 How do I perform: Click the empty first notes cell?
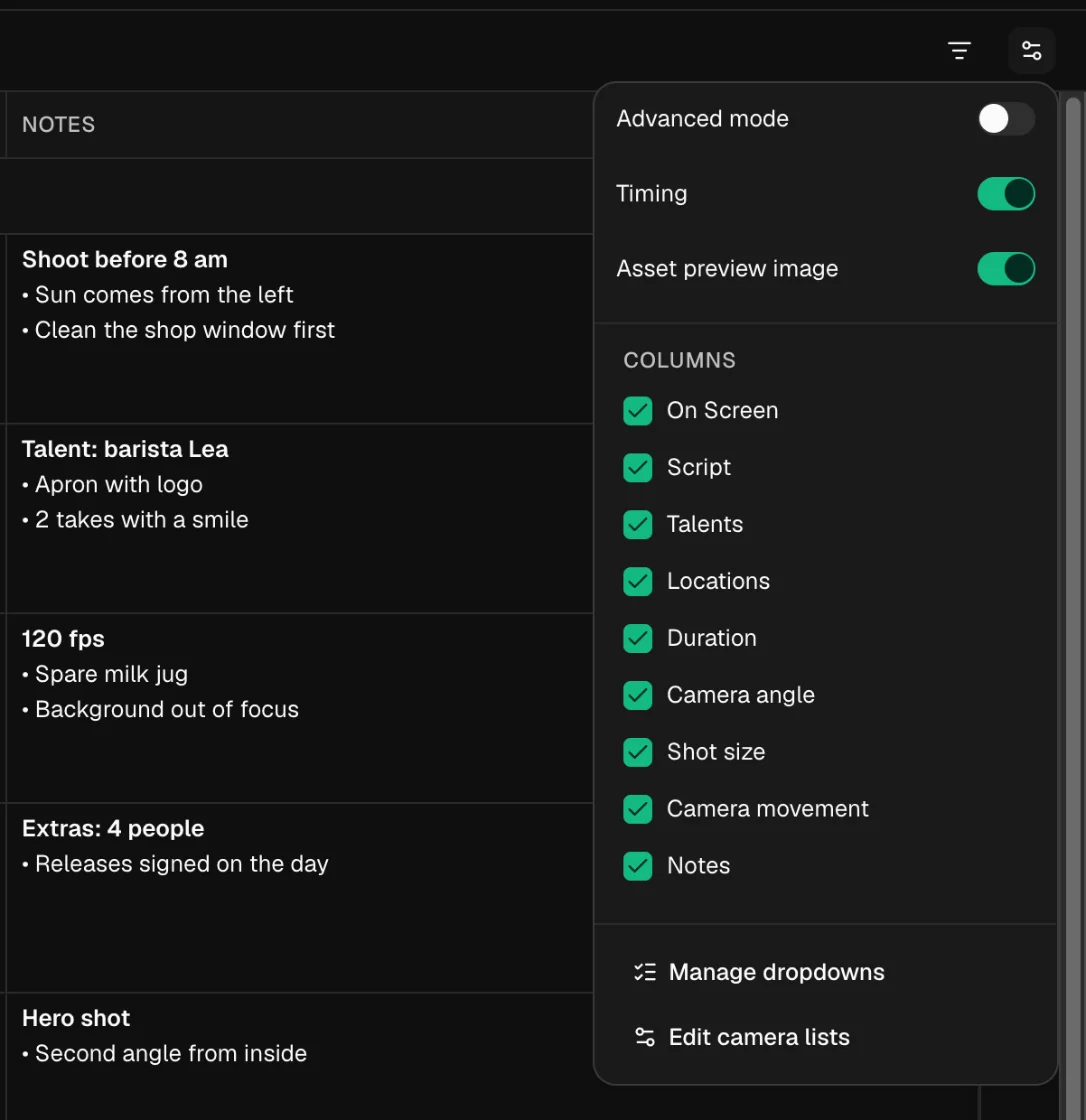299,196
